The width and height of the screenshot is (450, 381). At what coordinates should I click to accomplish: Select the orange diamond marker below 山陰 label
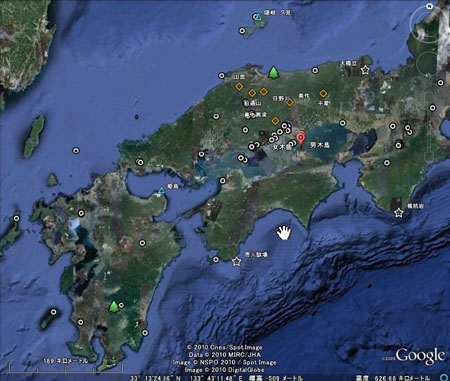pyautogui.click(x=239, y=86)
